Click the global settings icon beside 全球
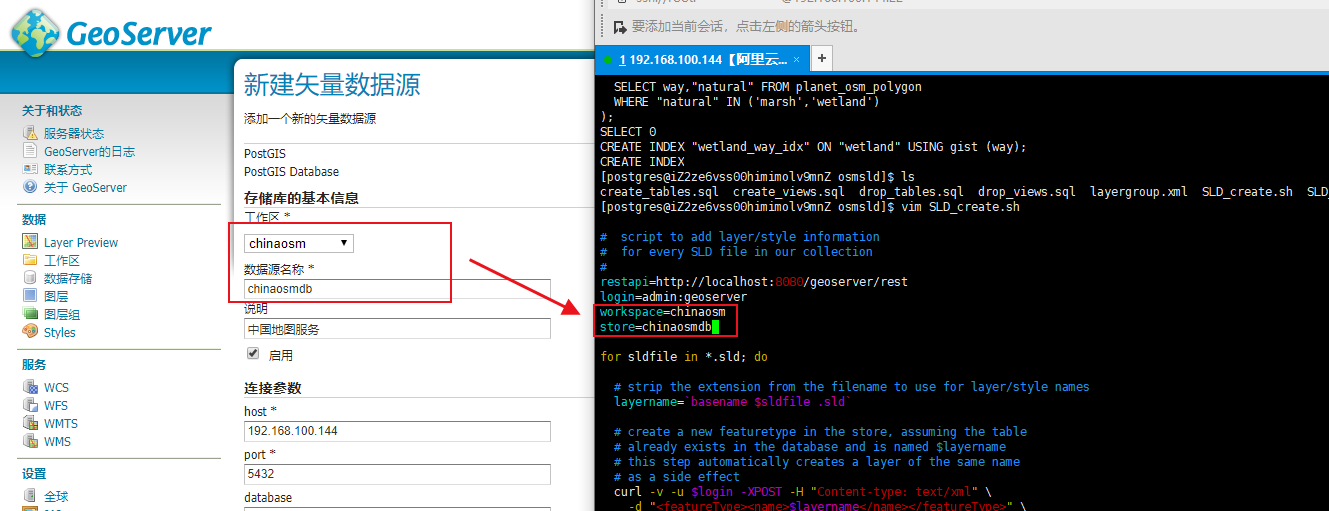The width and height of the screenshot is (1329, 511). pos(30,496)
